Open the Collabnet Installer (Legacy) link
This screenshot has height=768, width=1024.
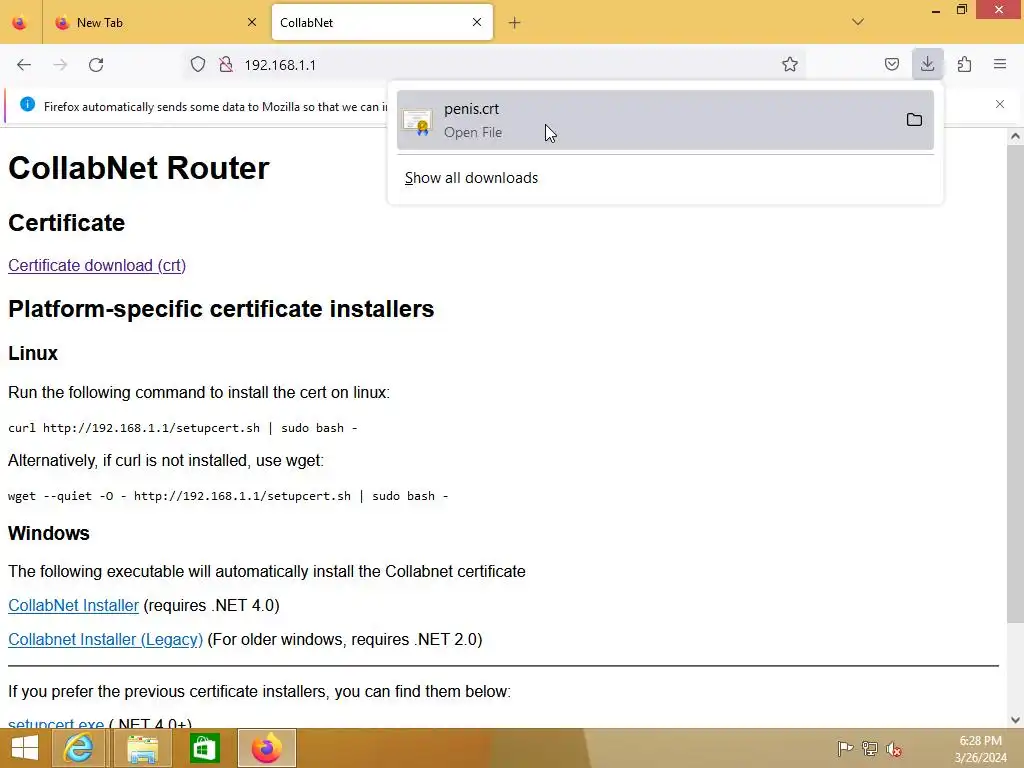pos(105,639)
